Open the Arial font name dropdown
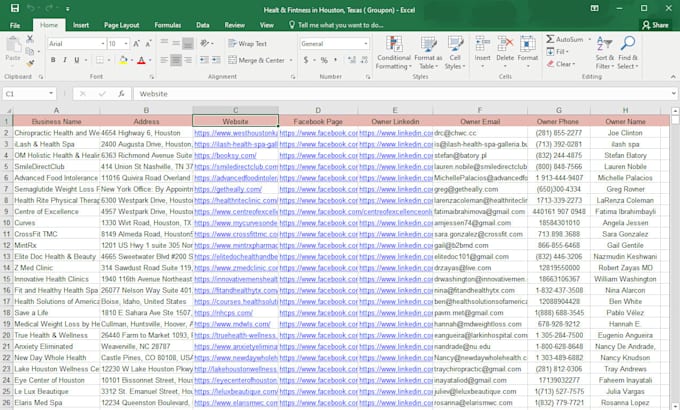The width and height of the screenshot is (680, 410). pyautogui.click(x=103, y=43)
